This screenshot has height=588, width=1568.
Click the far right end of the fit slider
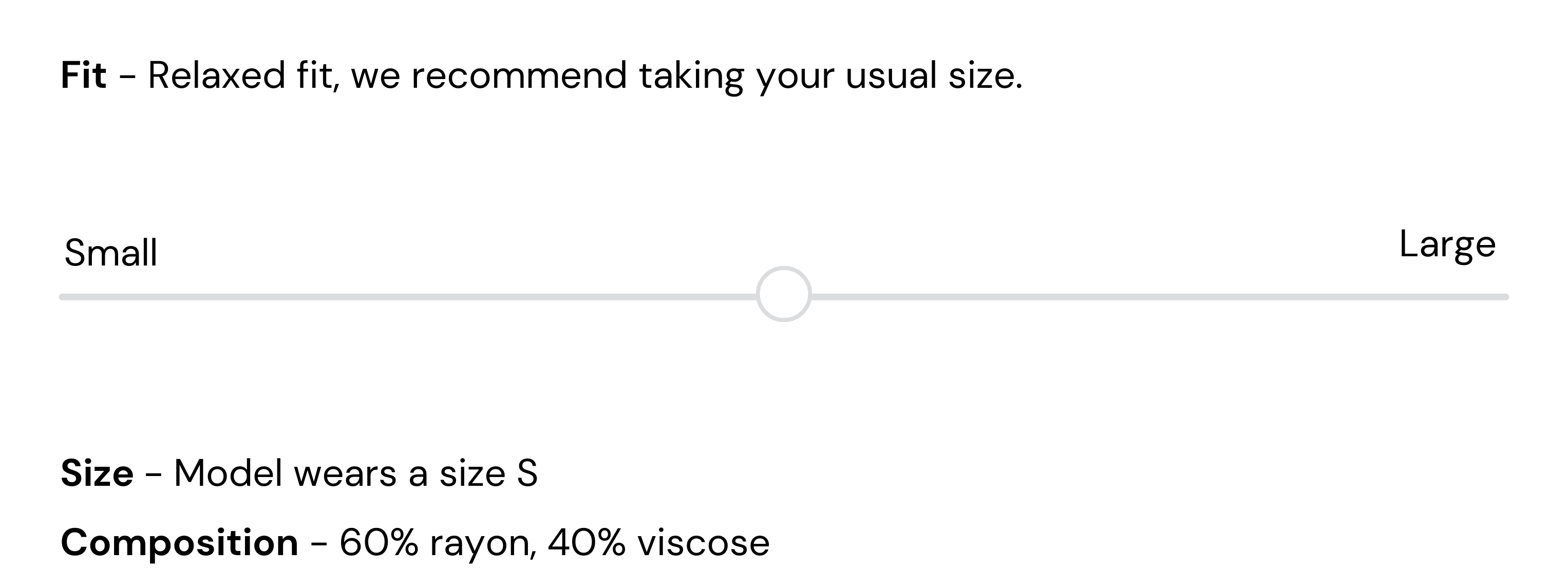tap(1504, 297)
